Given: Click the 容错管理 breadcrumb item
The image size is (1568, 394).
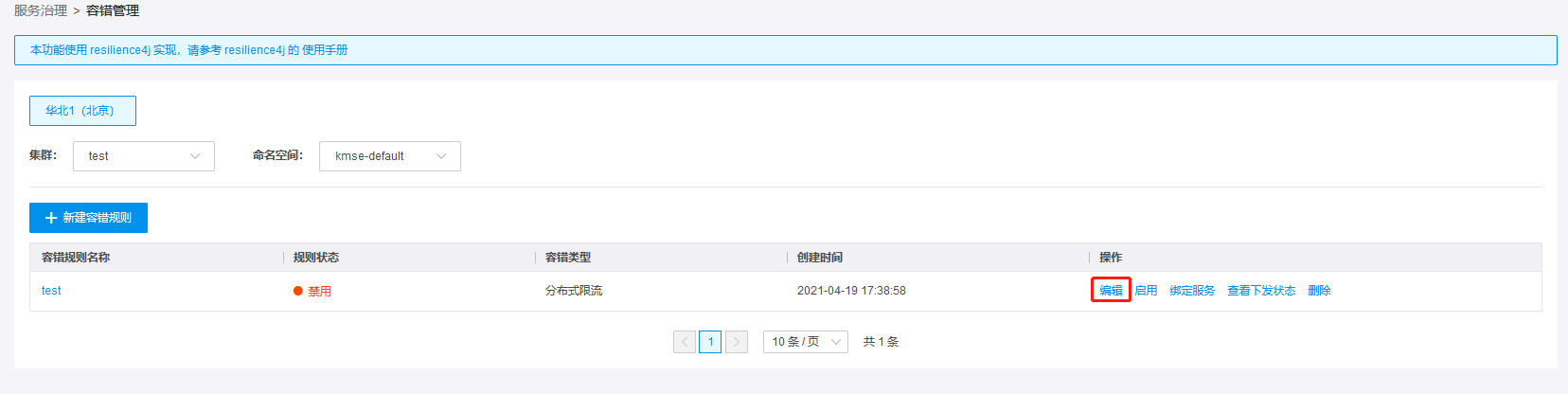Looking at the screenshot, I should [113, 10].
